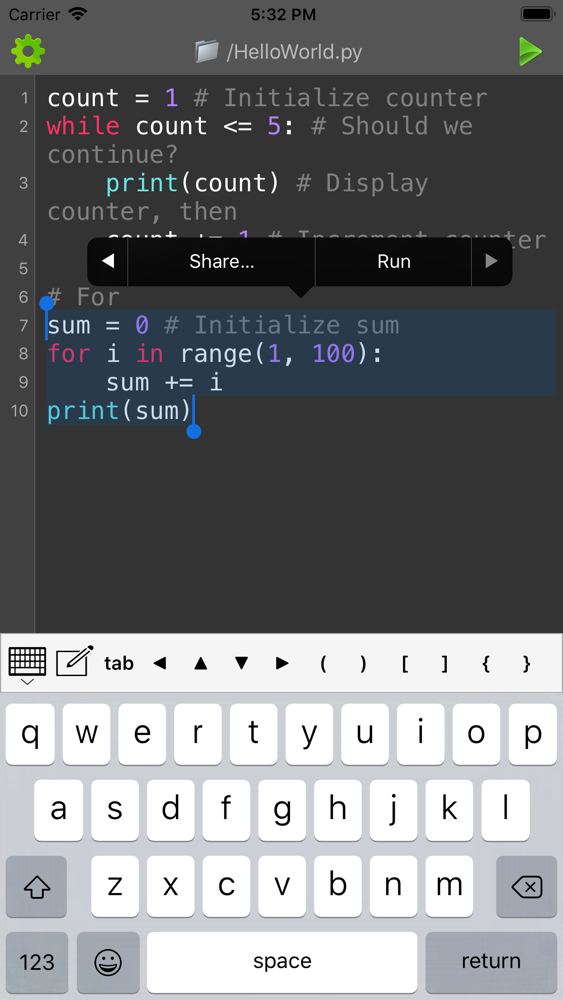Image resolution: width=563 pixels, height=1000 pixels.
Task: Hide the keyboard with the keyboard icon
Action: click(27, 664)
